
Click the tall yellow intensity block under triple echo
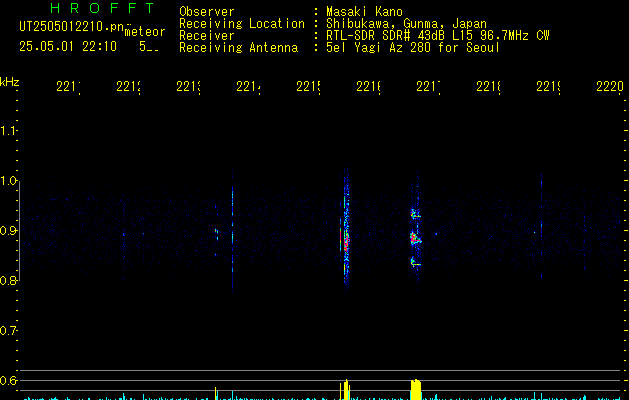(x=416, y=390)
